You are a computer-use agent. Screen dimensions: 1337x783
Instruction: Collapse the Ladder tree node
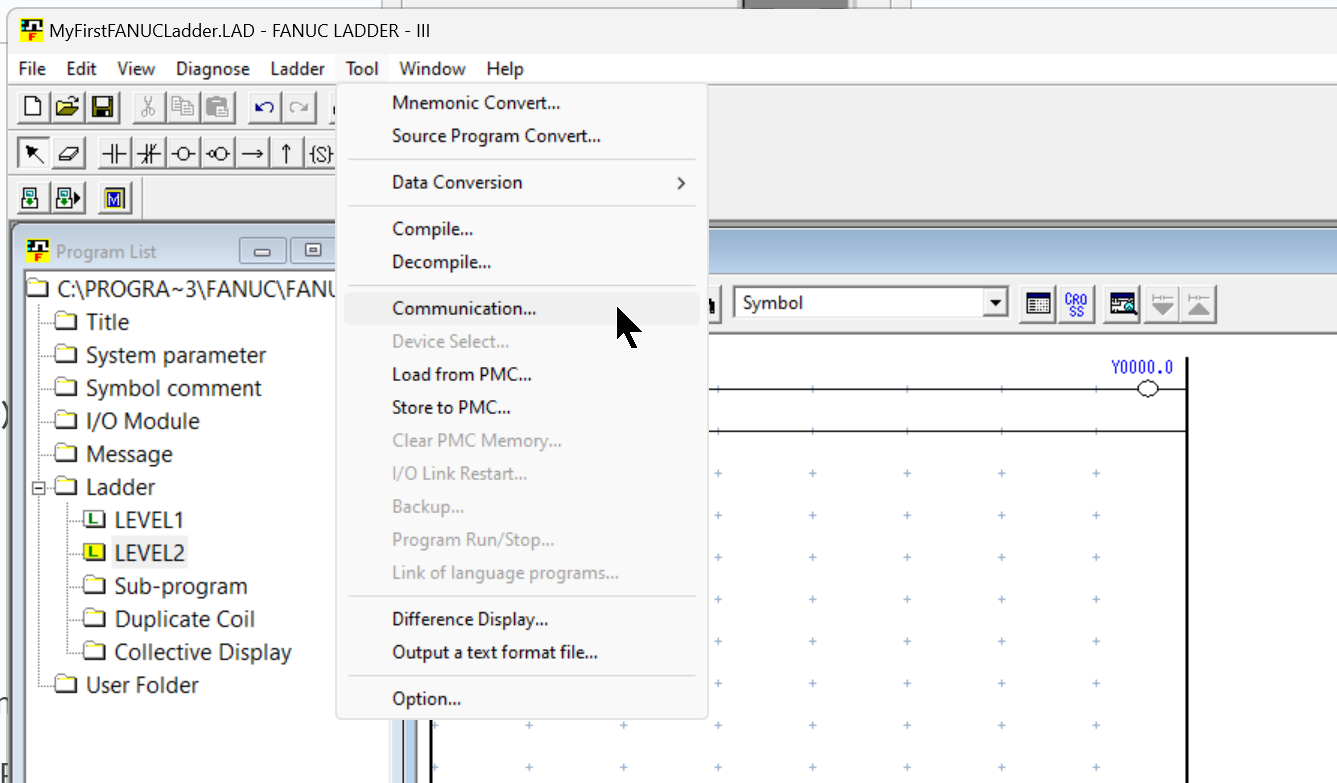coord(38,488)
